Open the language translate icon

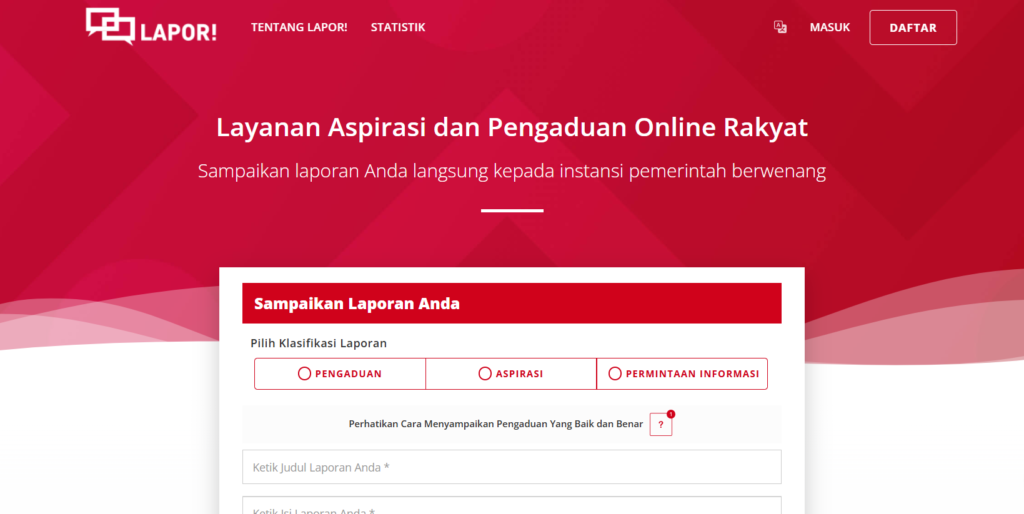[780, 27]
